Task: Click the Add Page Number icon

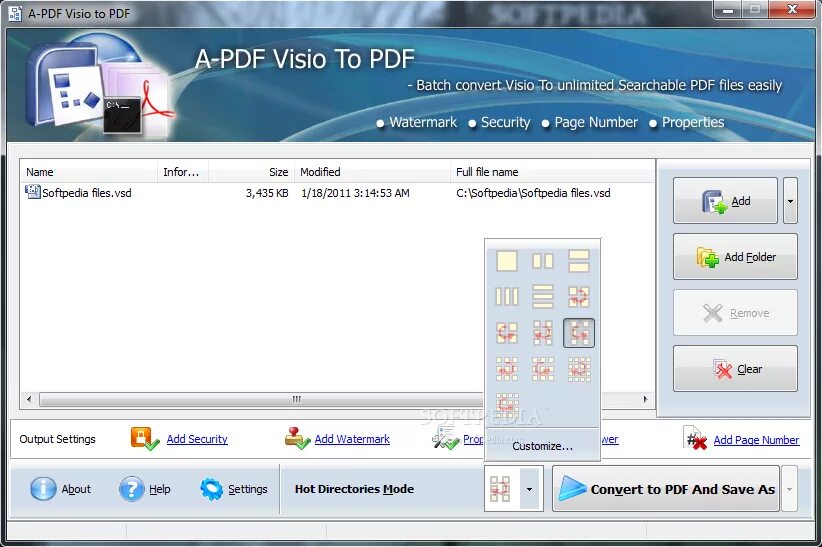Action: [696, 438]
